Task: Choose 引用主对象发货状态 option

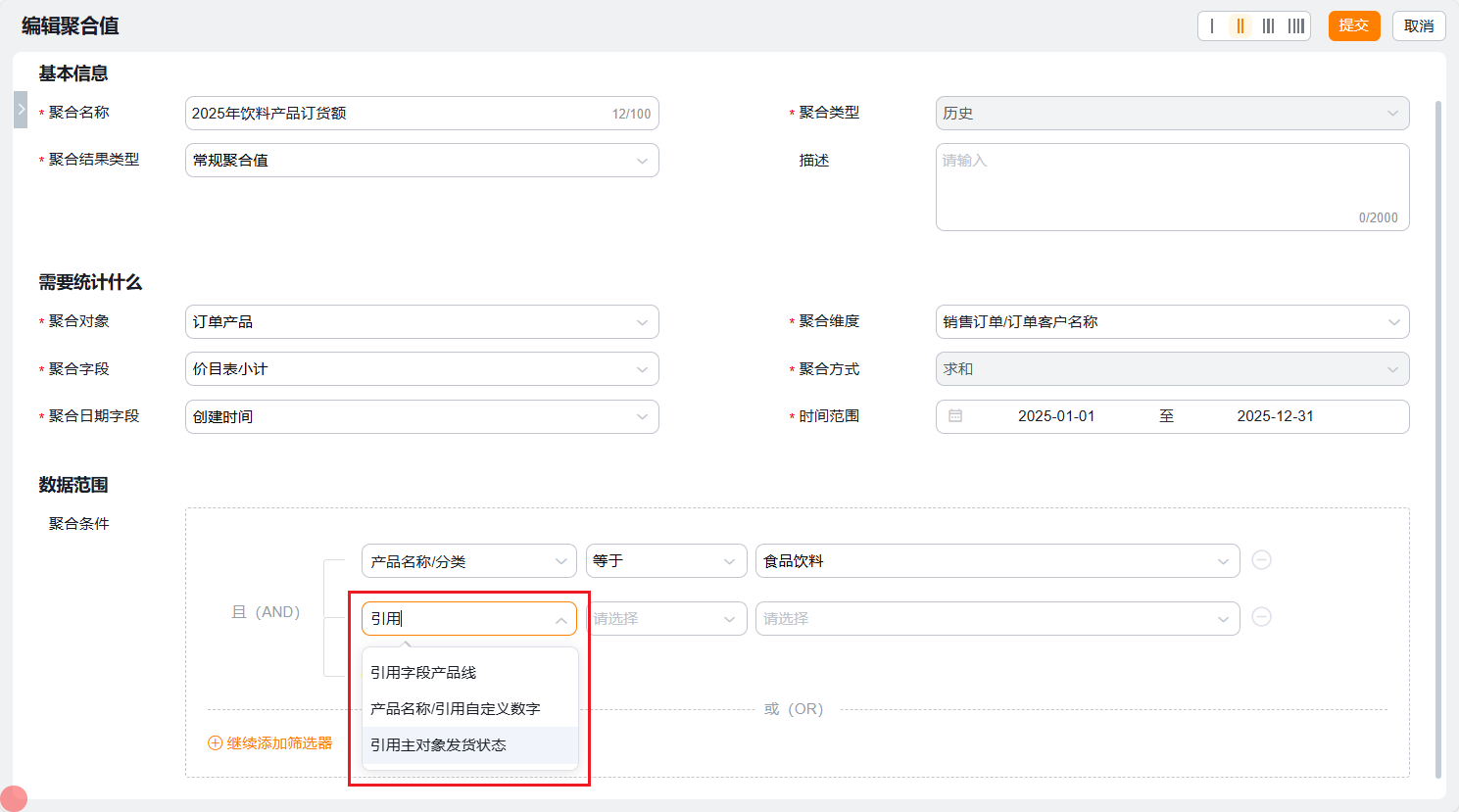Action: (x=438, y=745)
